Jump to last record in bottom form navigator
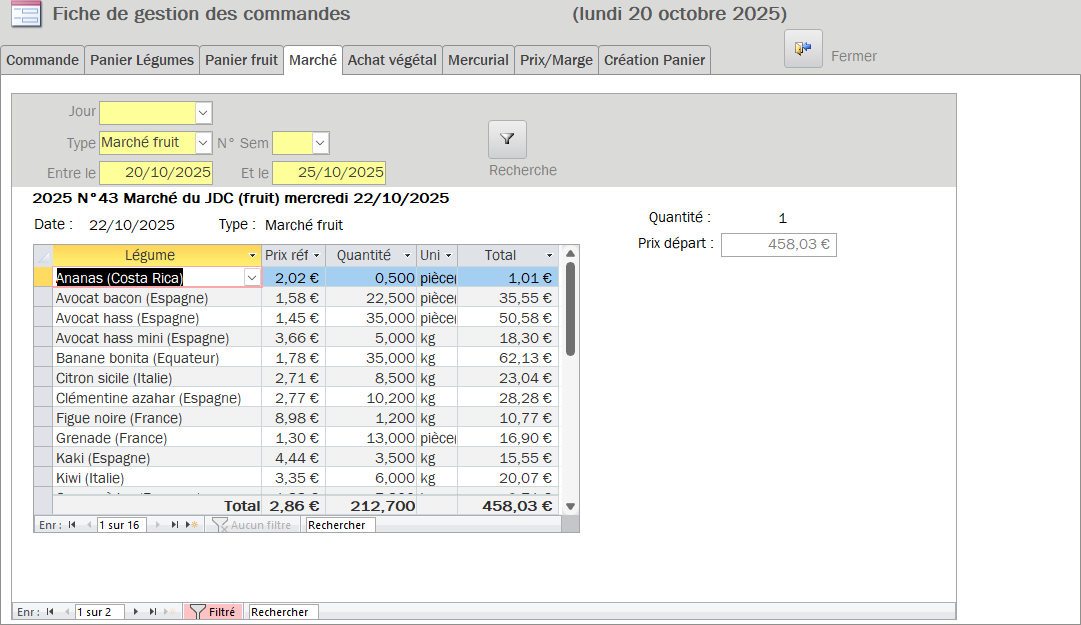 point(153,611)
